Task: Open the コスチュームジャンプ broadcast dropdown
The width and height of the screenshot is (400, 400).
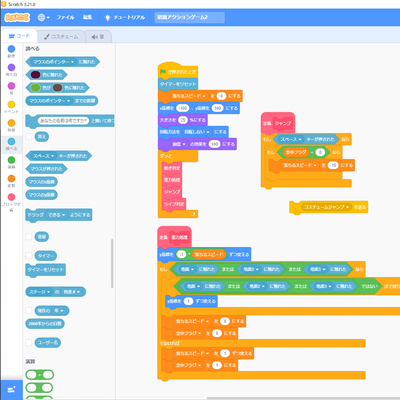Action: (327, 207)
